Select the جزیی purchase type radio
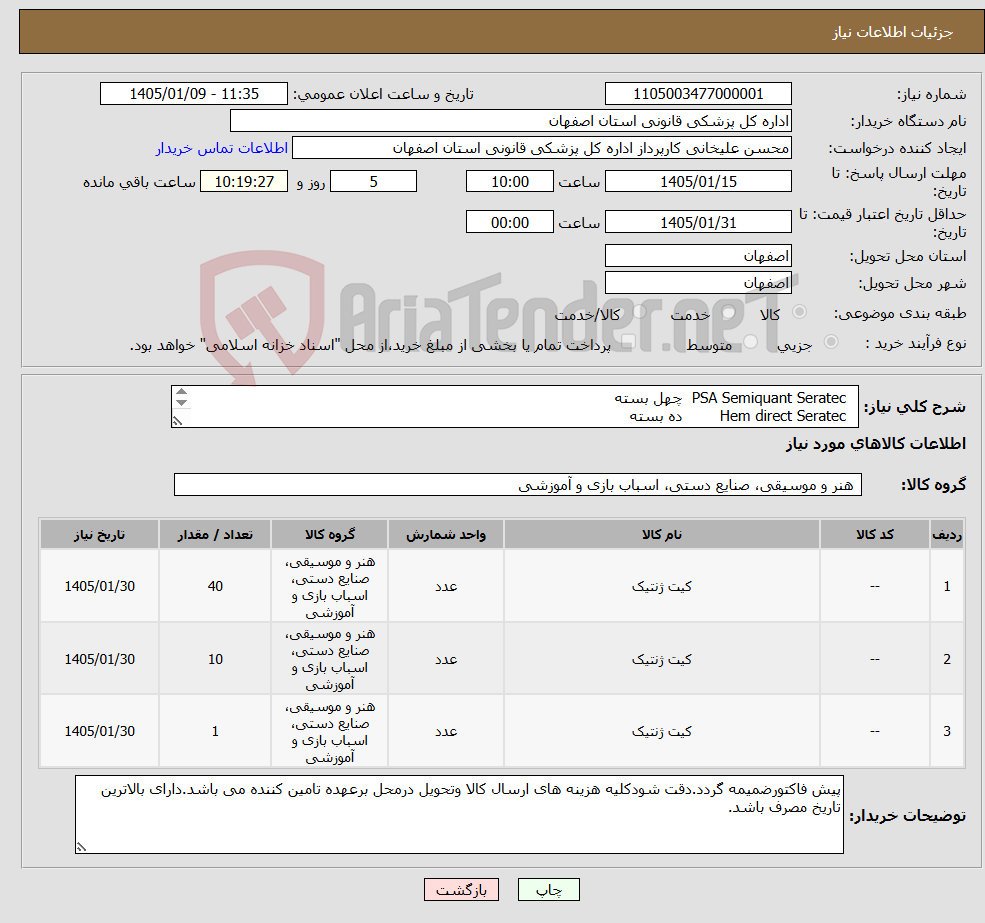Screen dimensions: 985x923 (831, 341)
